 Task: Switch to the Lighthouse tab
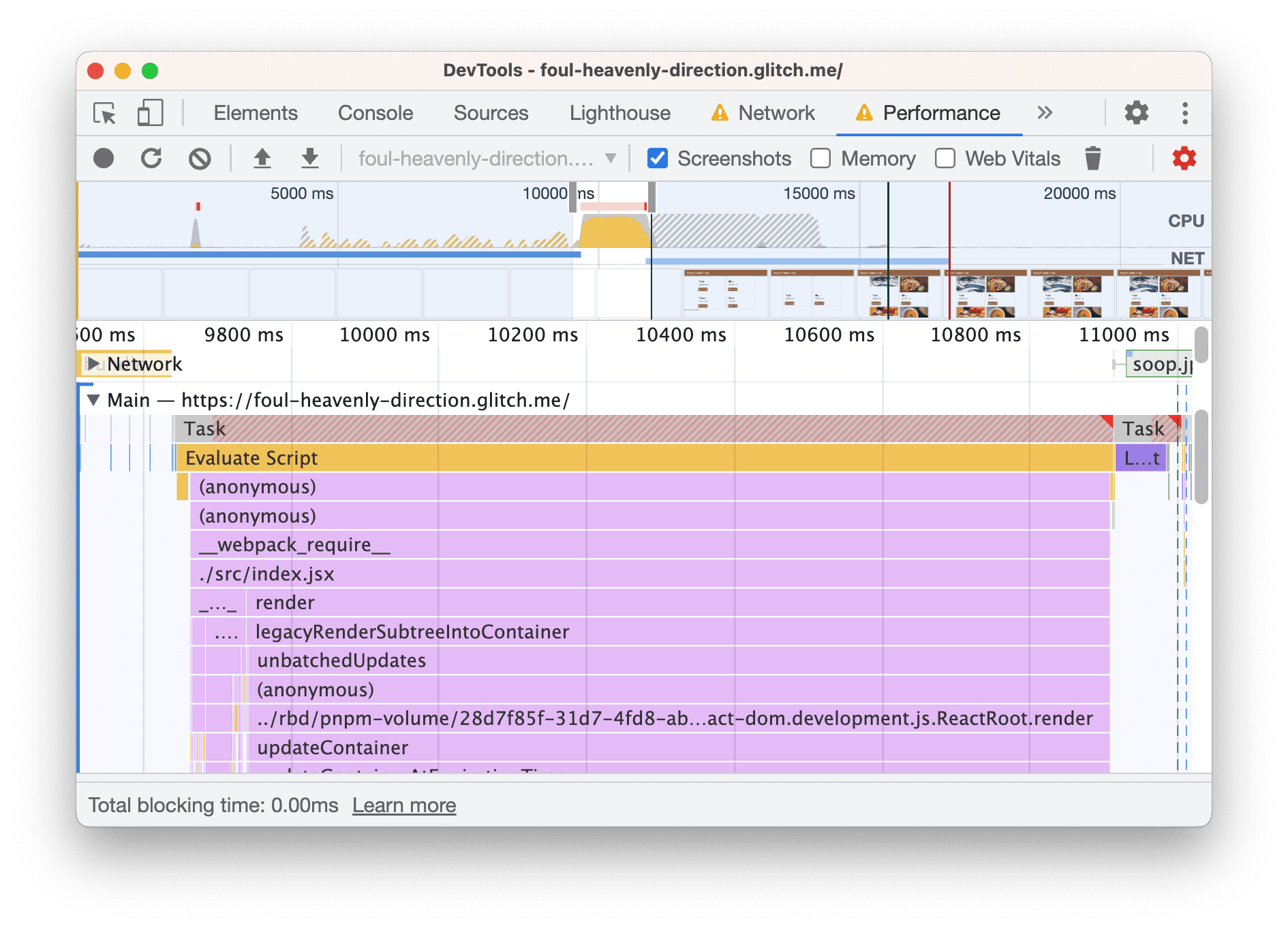click(x=620, y=113)
